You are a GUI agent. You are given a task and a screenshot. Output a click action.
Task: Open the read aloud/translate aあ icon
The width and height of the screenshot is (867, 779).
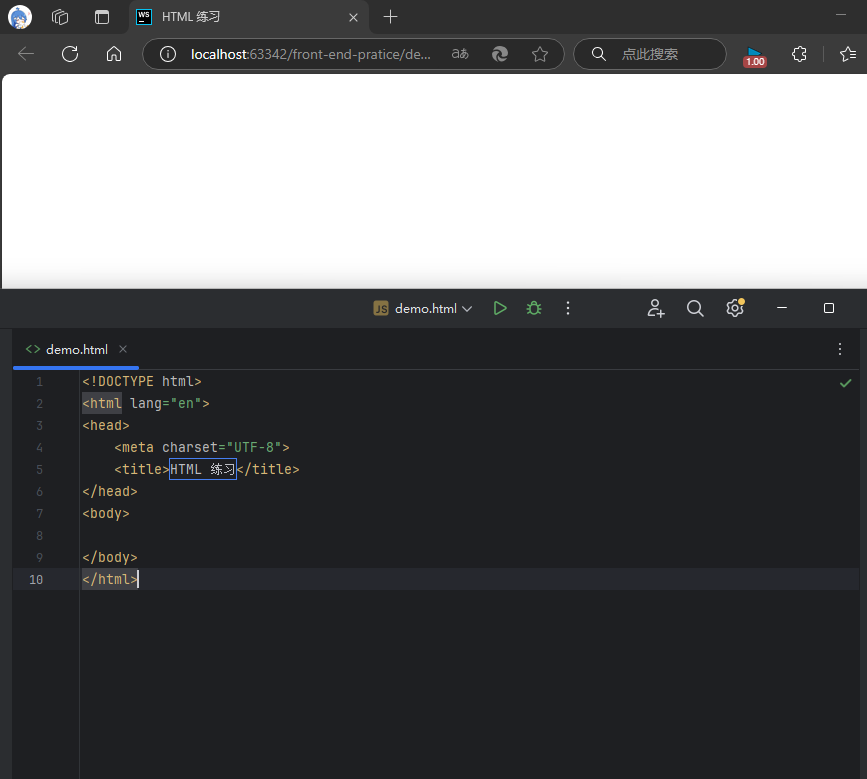tap(460, 54)
